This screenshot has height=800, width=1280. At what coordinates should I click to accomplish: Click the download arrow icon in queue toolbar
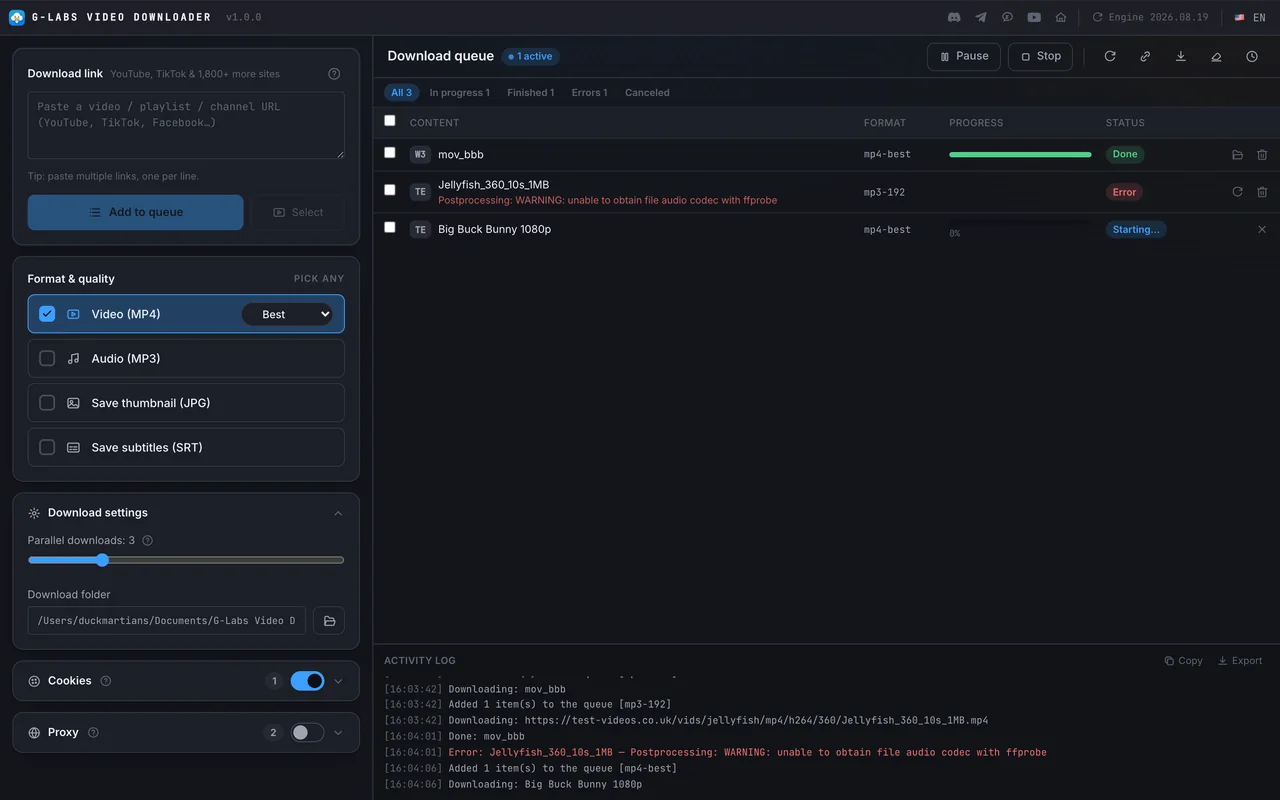[1181, 56]
